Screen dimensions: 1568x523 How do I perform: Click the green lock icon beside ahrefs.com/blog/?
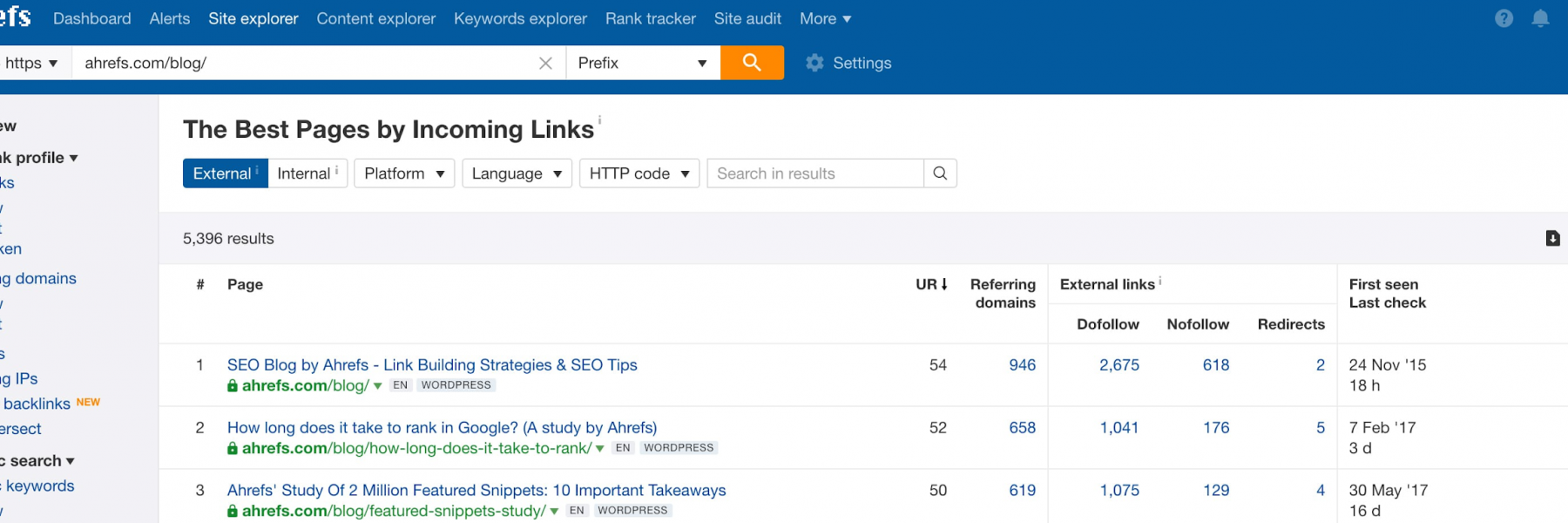coord(233,385)
